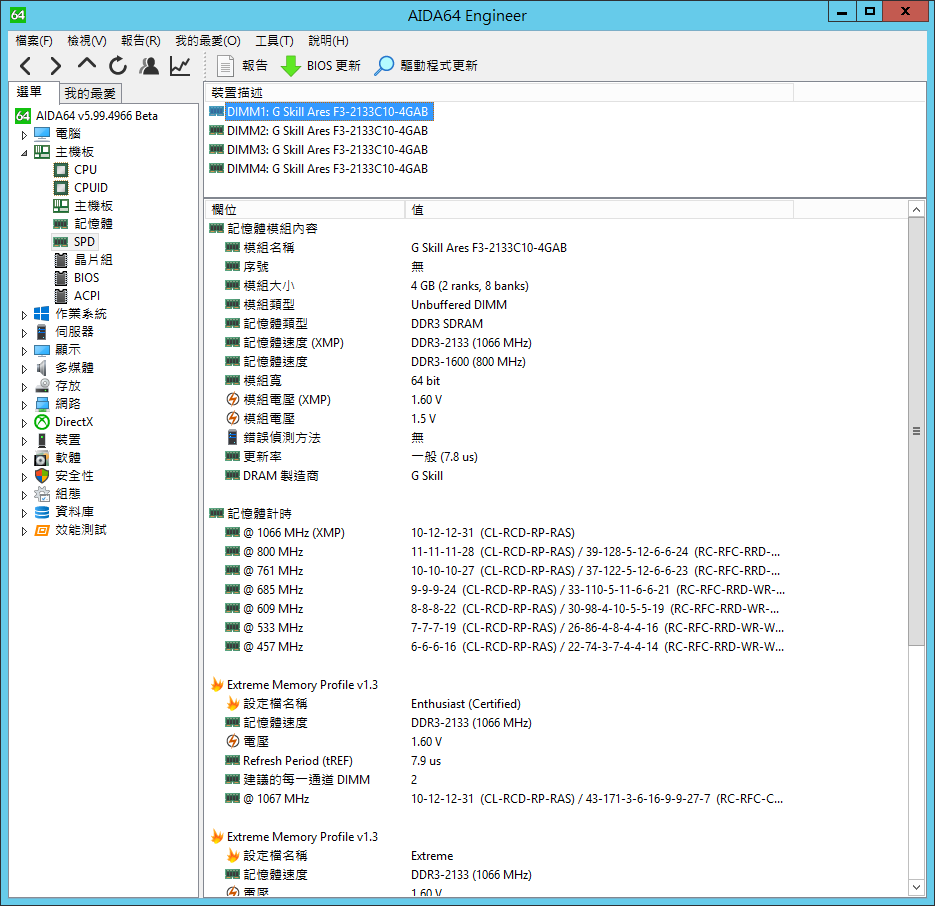Click the up-level arrow toolbar icon

[x=87, y=64]
